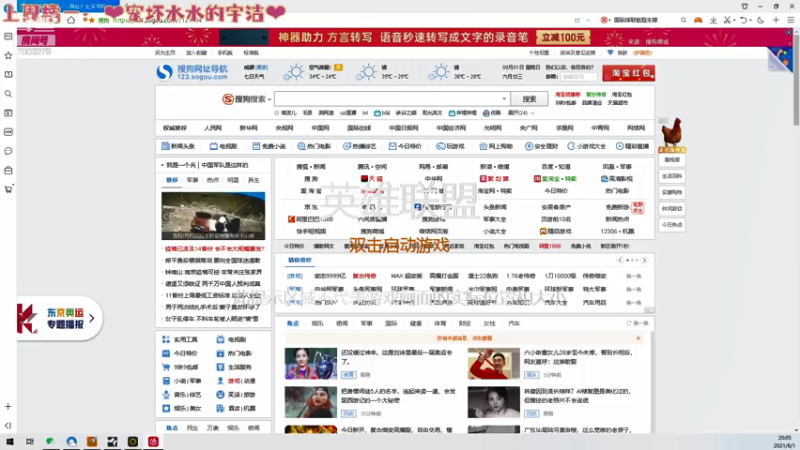
Task: Click the plus add icon in left sidebar
Action: [x=8, y=407]
